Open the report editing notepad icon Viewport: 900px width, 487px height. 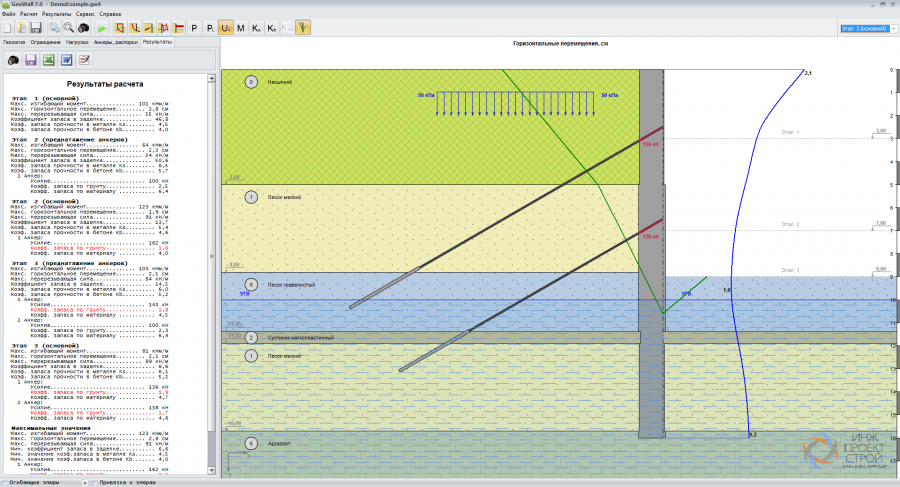[x=84, y=60]
